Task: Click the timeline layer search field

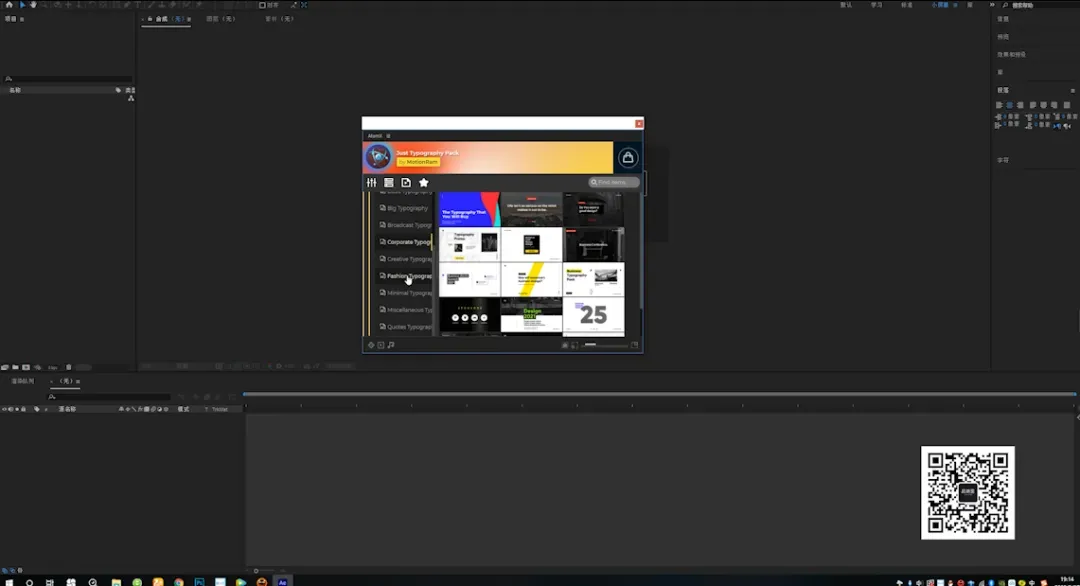Action: pyautogui.click(x=109, y=397)
